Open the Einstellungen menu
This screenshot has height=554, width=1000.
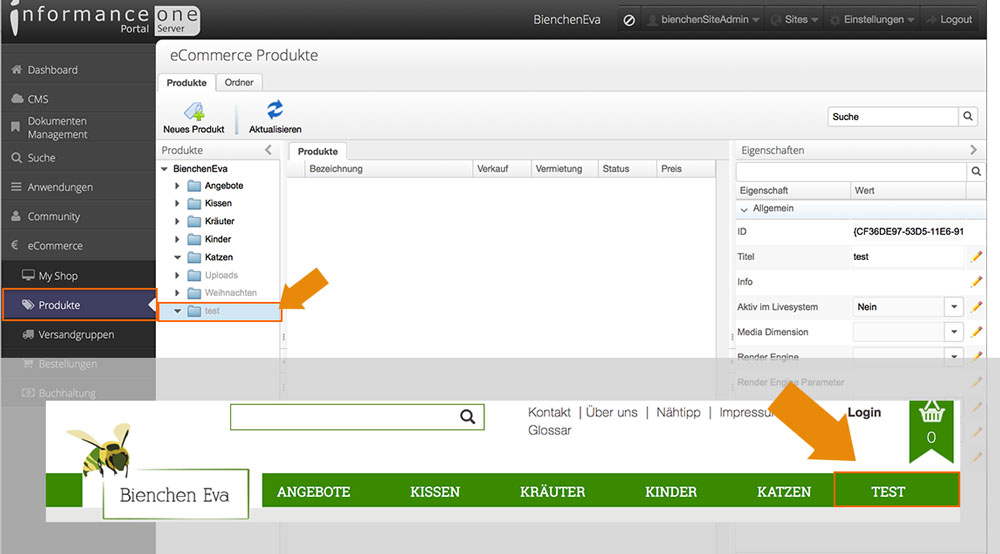click(x=873, y=20)
